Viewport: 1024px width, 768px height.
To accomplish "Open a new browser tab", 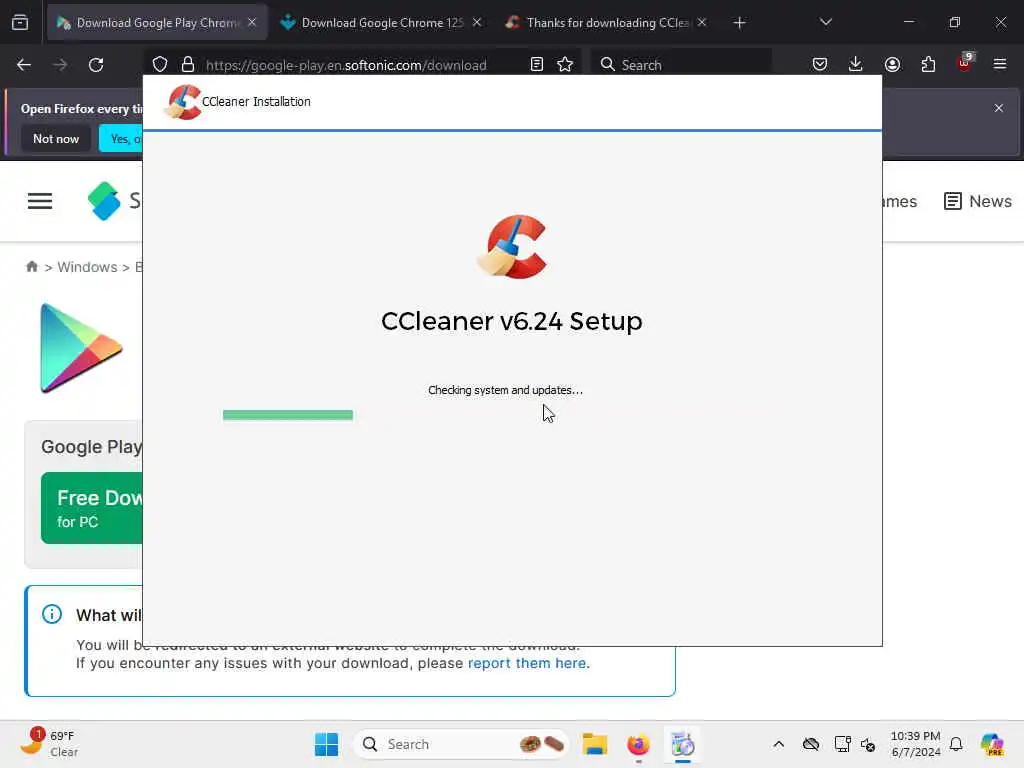I will [739, 23].
